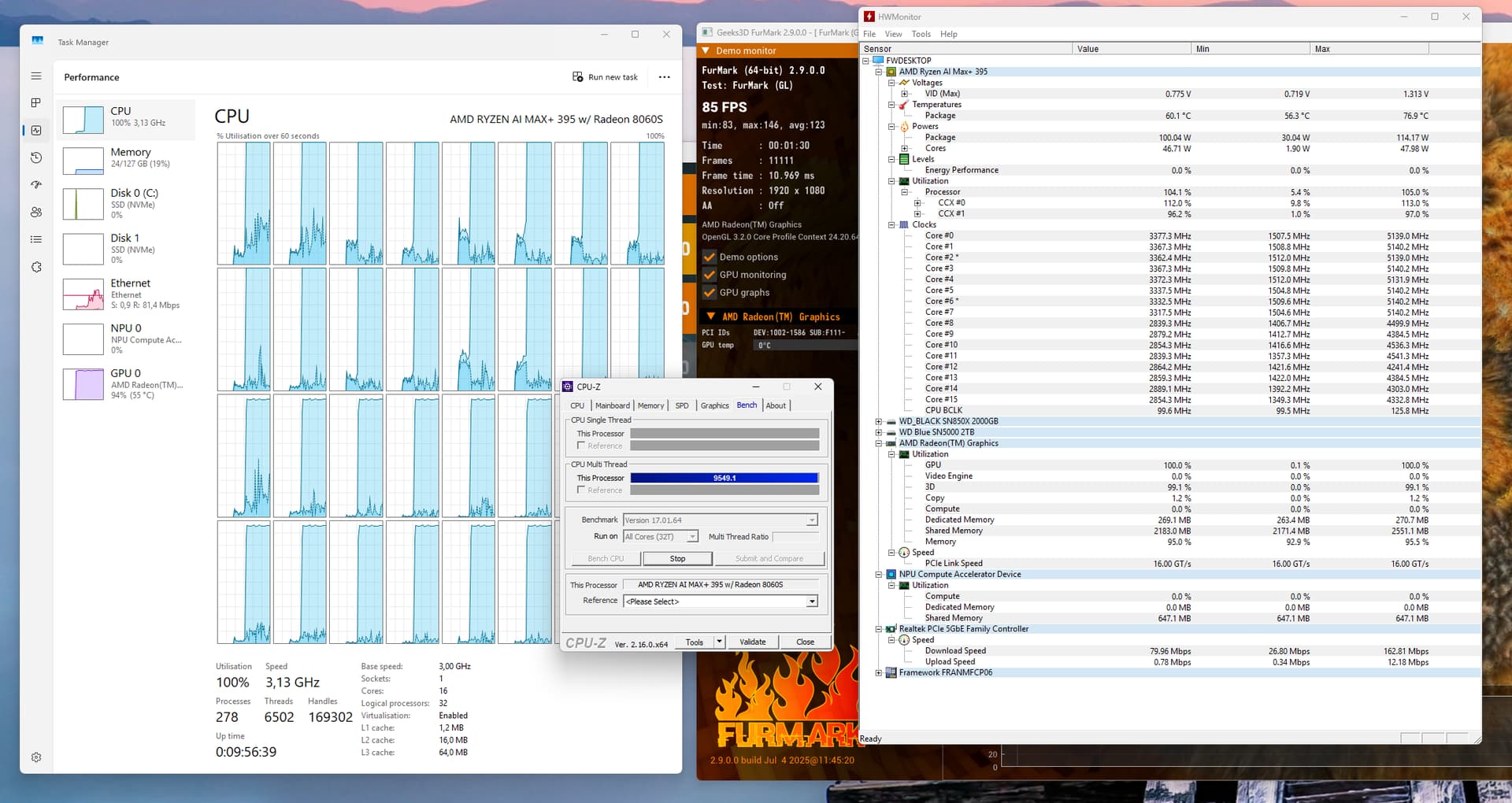The image size is (1512, 803).
Task: Toggle FurMark Demo options checkbox
Action: pyautogui.click(x=710, y=257)
